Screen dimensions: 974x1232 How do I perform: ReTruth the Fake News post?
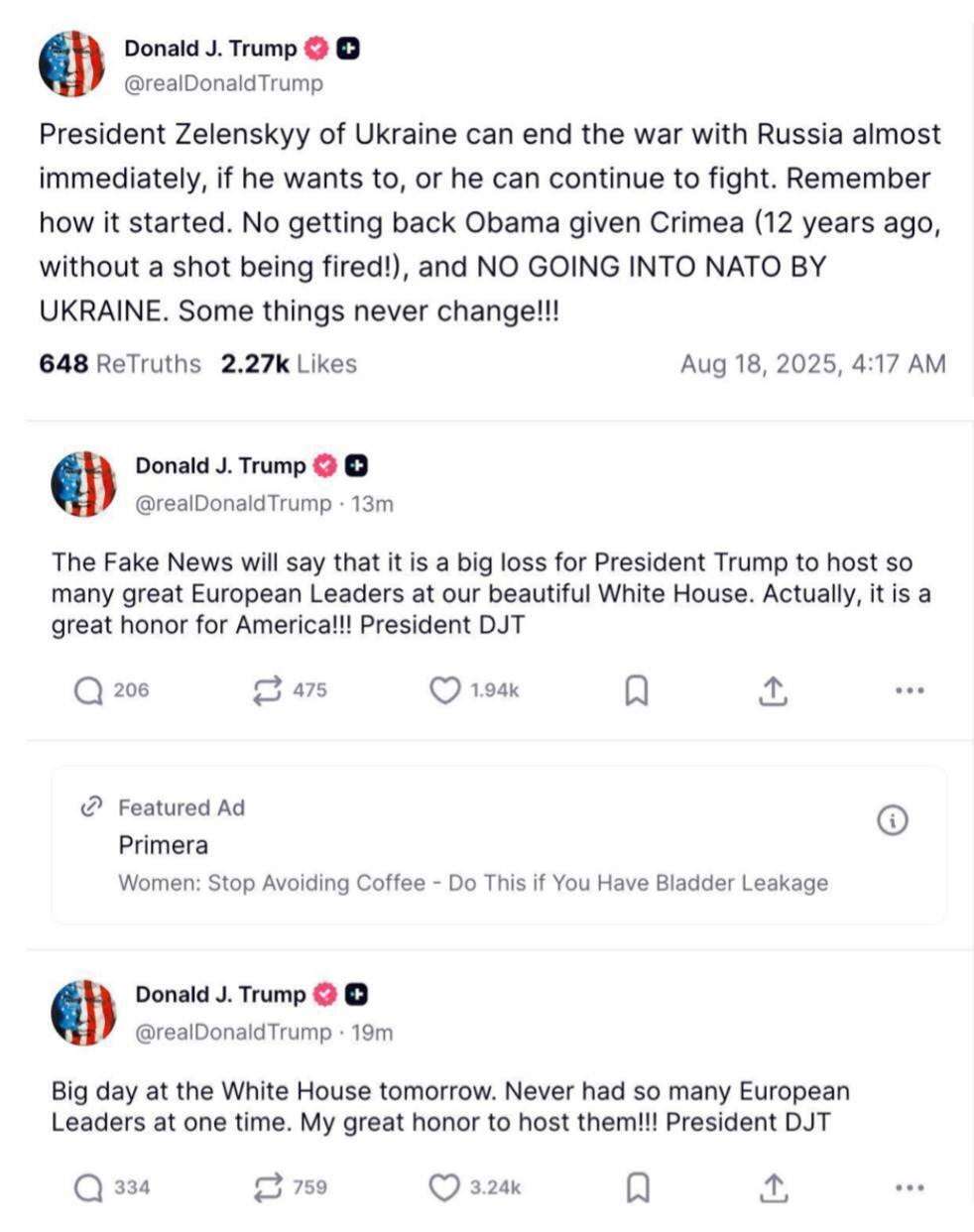click(268, 690)
